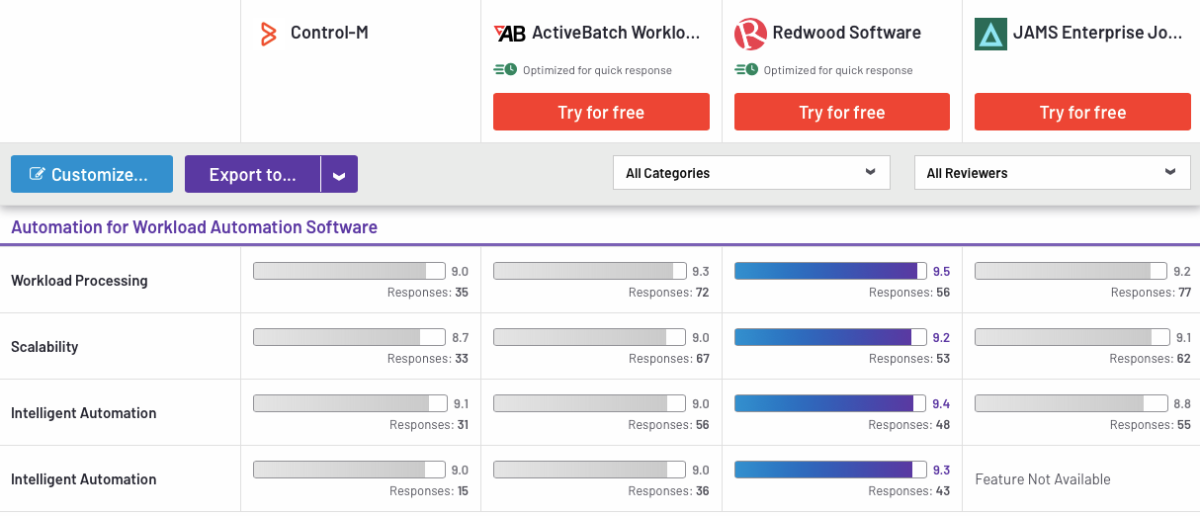The height and width of the screenshot is (516, 1200).
Task: Click Try for free under JAMS Enterprise
Action: 1083,112
